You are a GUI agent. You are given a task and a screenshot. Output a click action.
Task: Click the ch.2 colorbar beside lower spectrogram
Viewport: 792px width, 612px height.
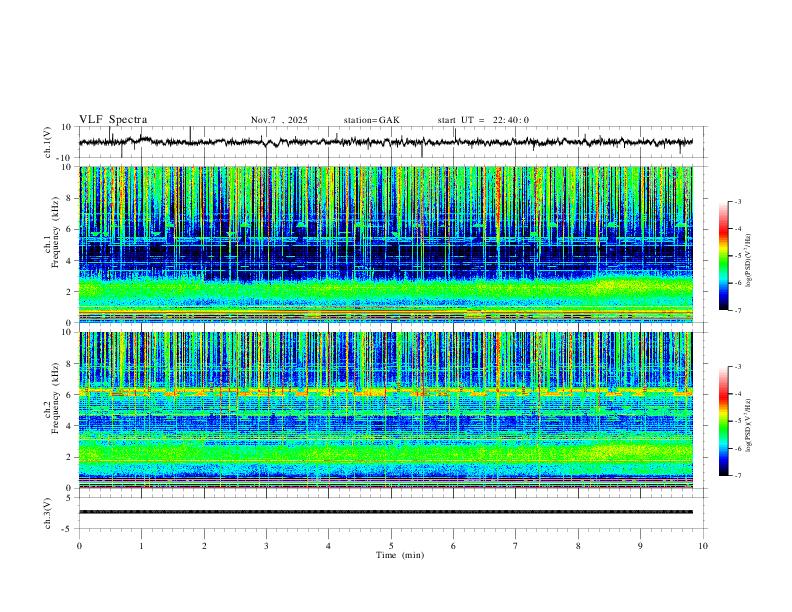(x=724, y=421)
